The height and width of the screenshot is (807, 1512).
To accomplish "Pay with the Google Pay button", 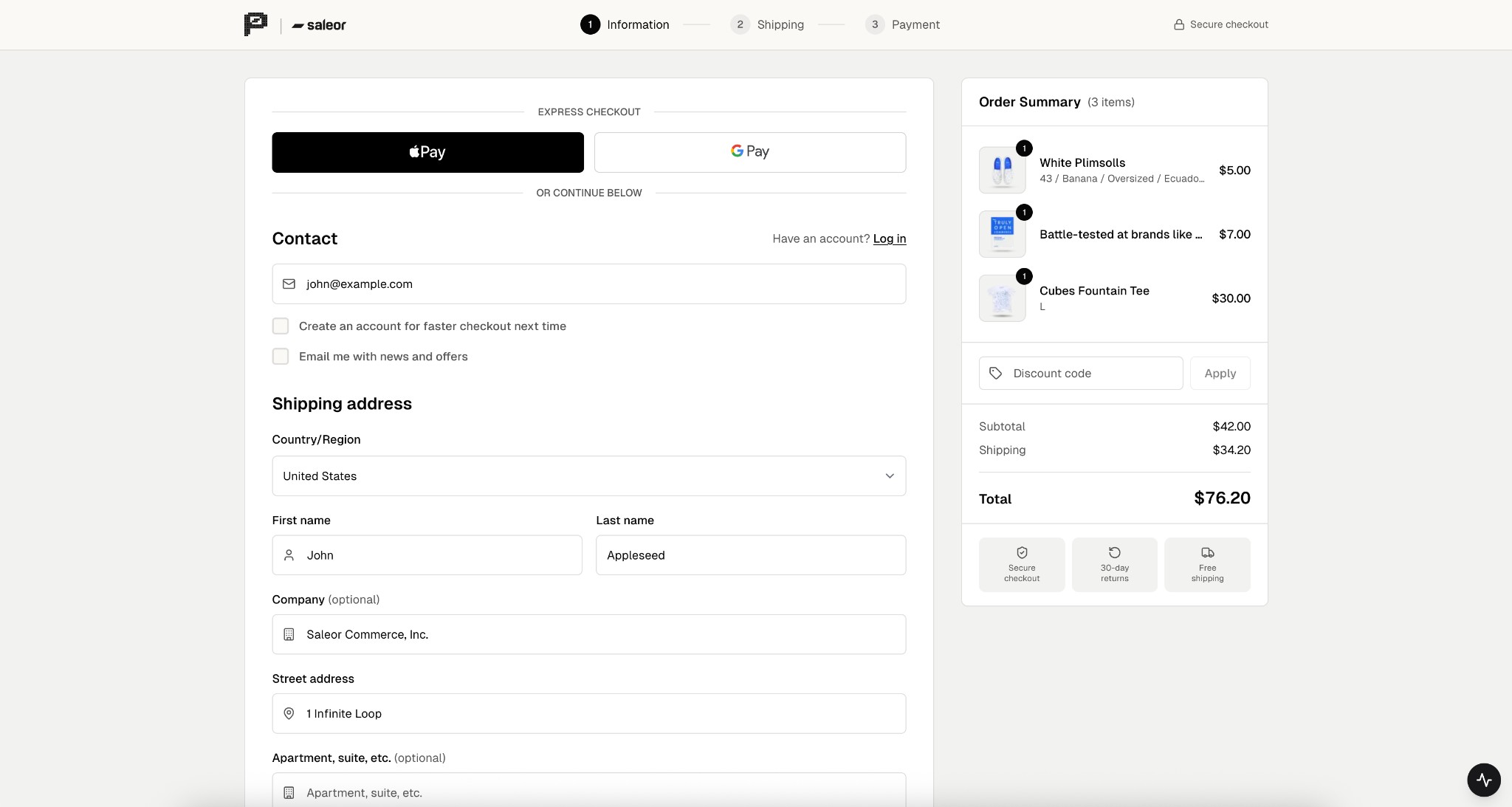I will coord(749,152).
